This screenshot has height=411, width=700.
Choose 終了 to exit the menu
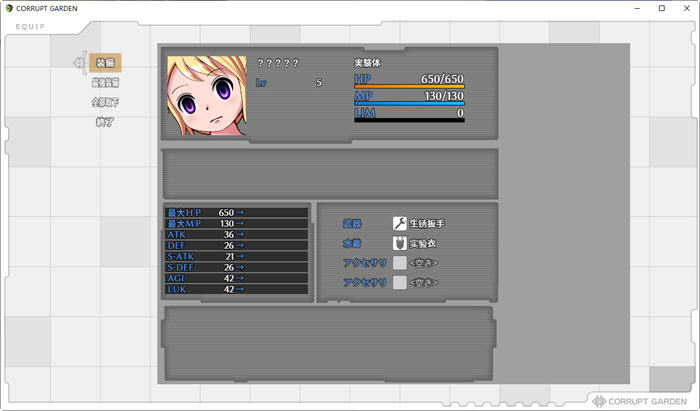tap(105, 122)
